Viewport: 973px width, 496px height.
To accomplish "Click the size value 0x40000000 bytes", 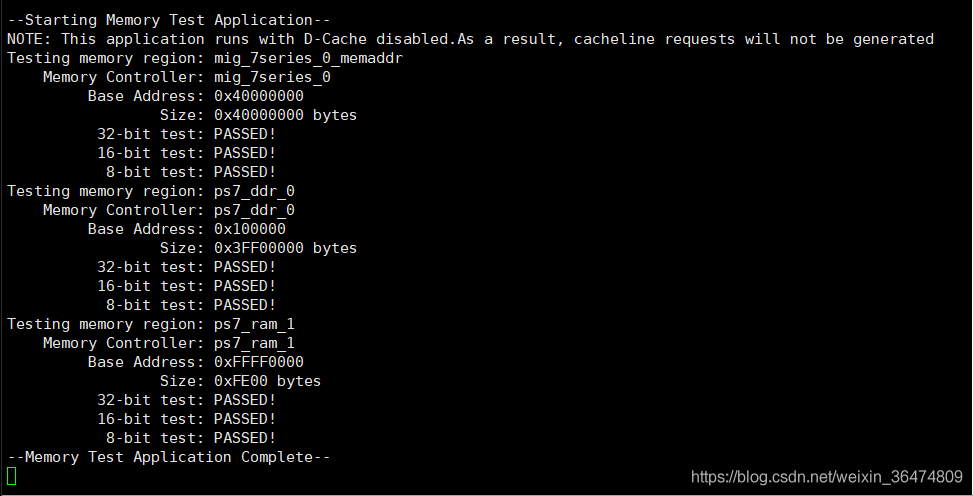I will [285, 115].
